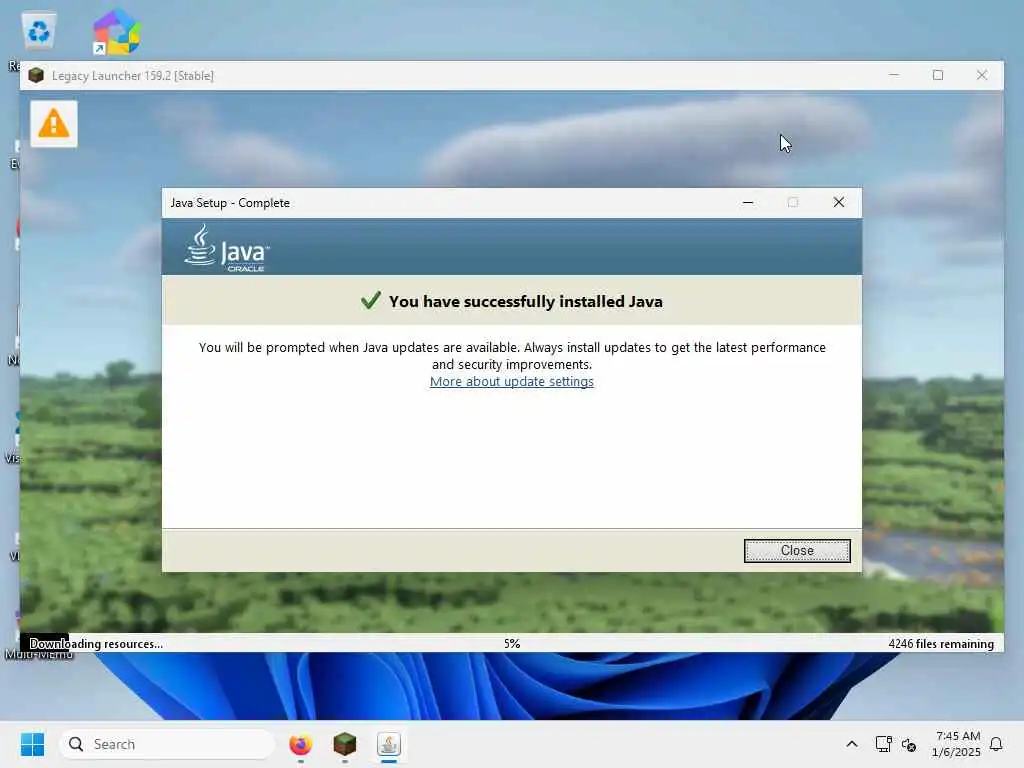The width and height of the screenshot is (1024, 768).
Task: Maximize the Legacy Launcher window
Action: point(938,75)
